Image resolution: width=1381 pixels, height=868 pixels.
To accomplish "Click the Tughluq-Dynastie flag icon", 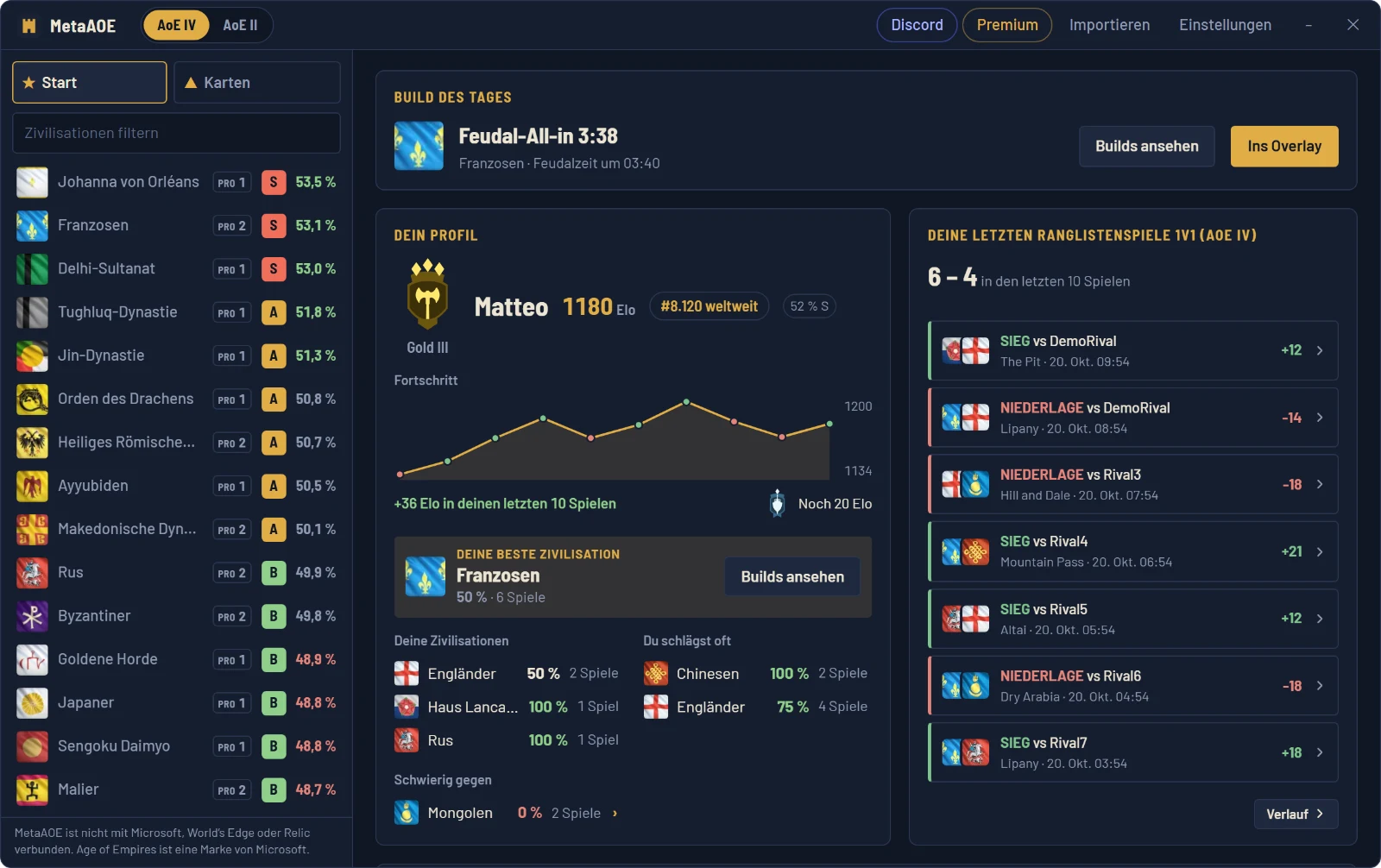I will tap(32, 312).
